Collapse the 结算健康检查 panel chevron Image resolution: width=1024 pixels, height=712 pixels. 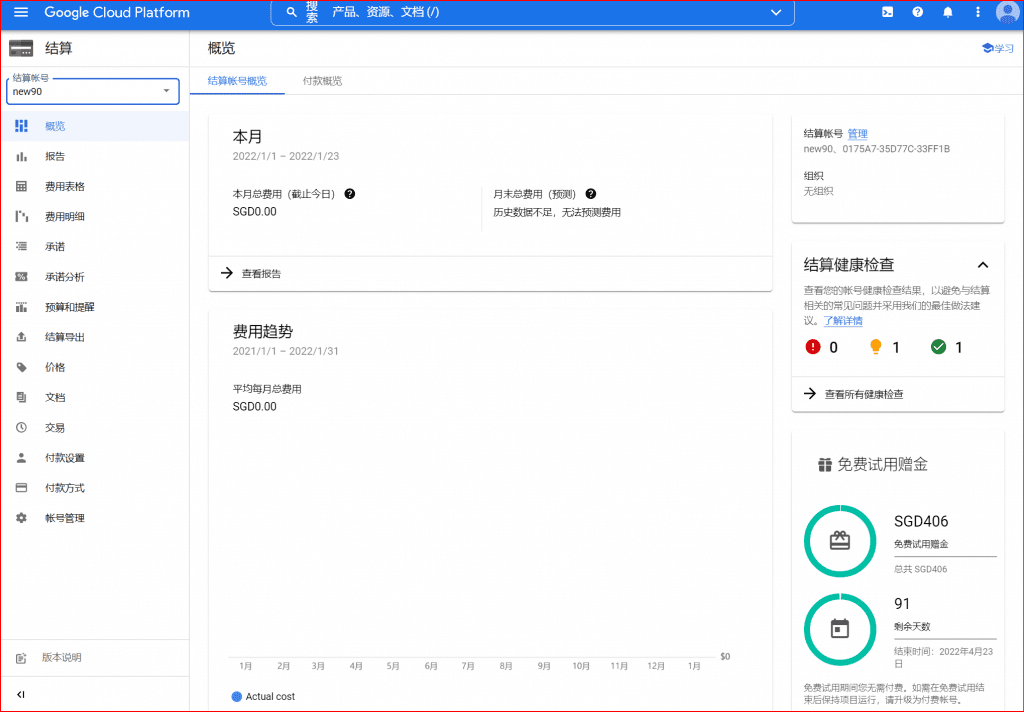(x=982, y=265)
